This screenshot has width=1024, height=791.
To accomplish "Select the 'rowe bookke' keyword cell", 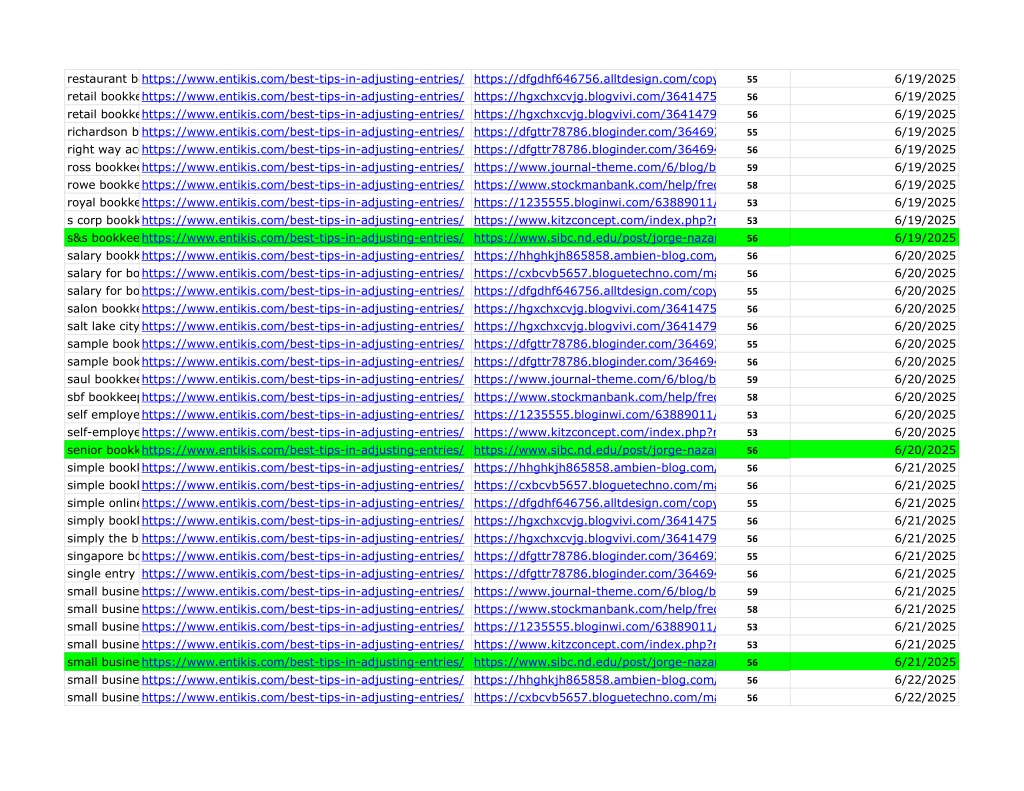I will (103, 185).
